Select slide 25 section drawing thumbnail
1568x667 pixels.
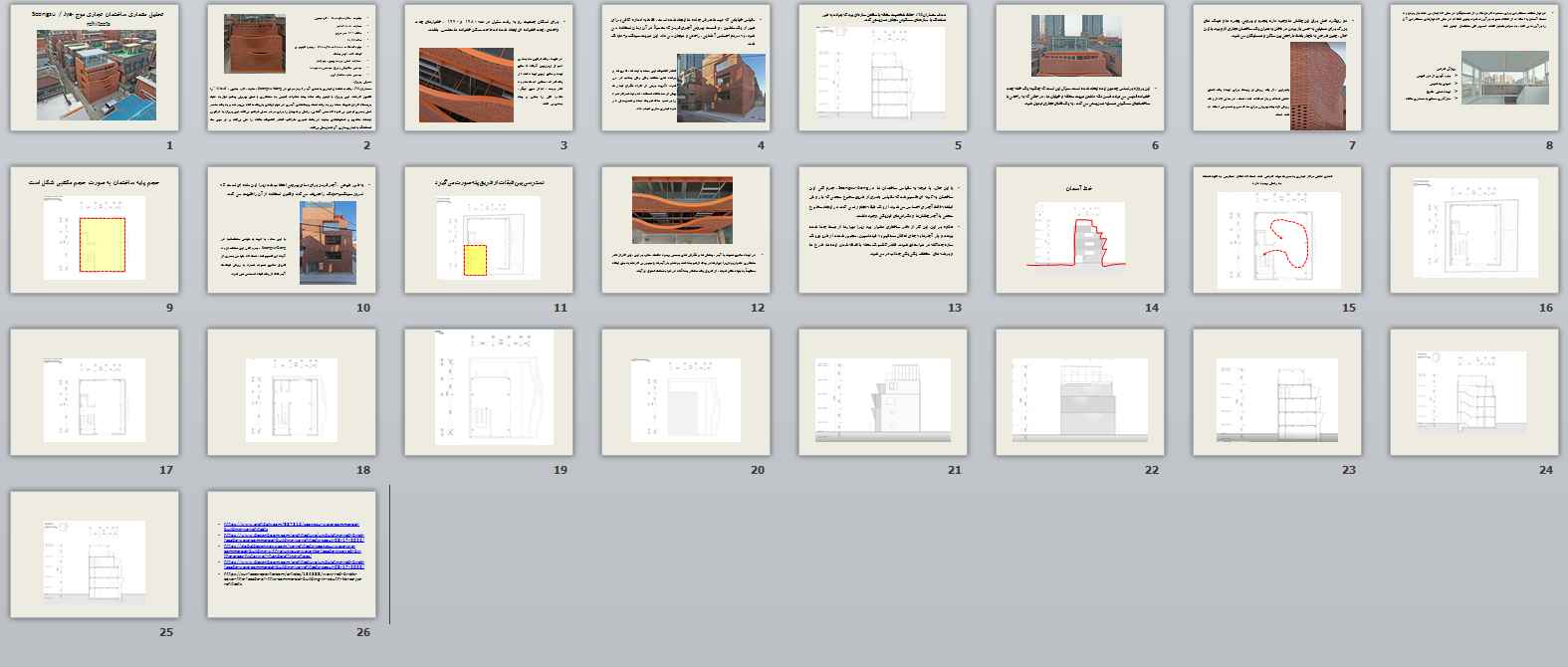click(x=95, y=555)
